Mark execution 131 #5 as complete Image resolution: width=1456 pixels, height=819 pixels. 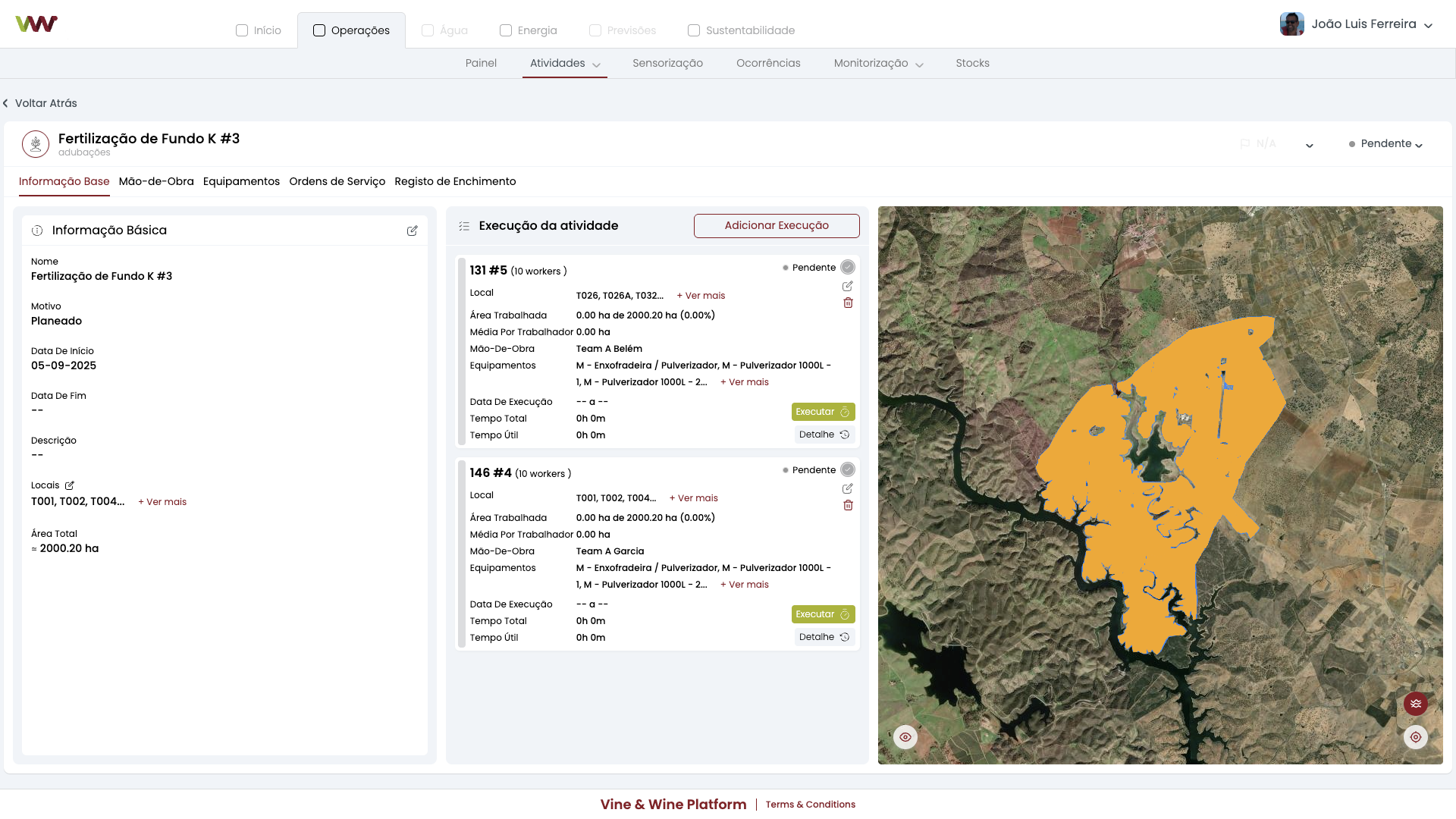click(848, 268)
